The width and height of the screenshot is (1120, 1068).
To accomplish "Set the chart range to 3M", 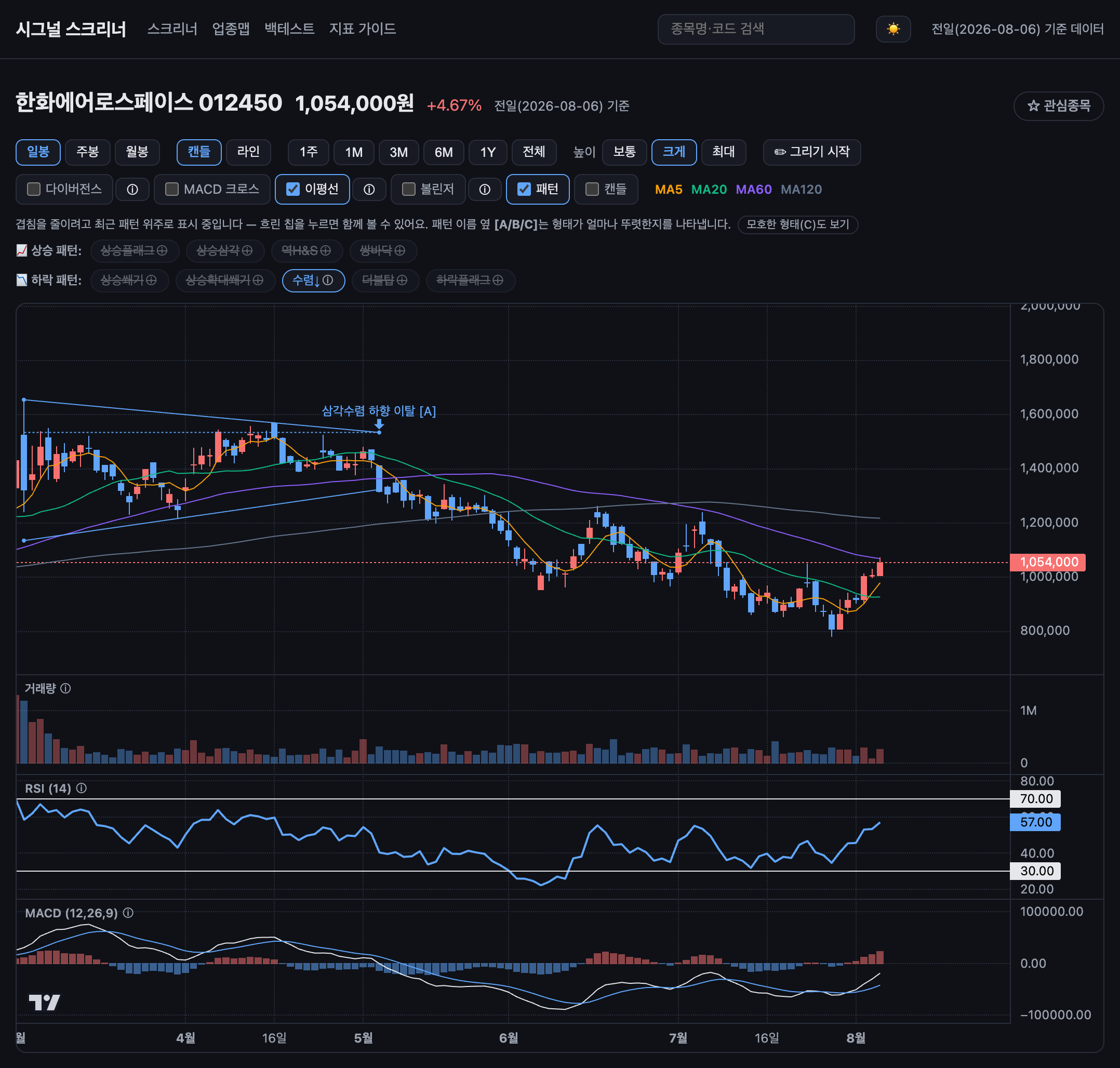I will coord(398,152).
